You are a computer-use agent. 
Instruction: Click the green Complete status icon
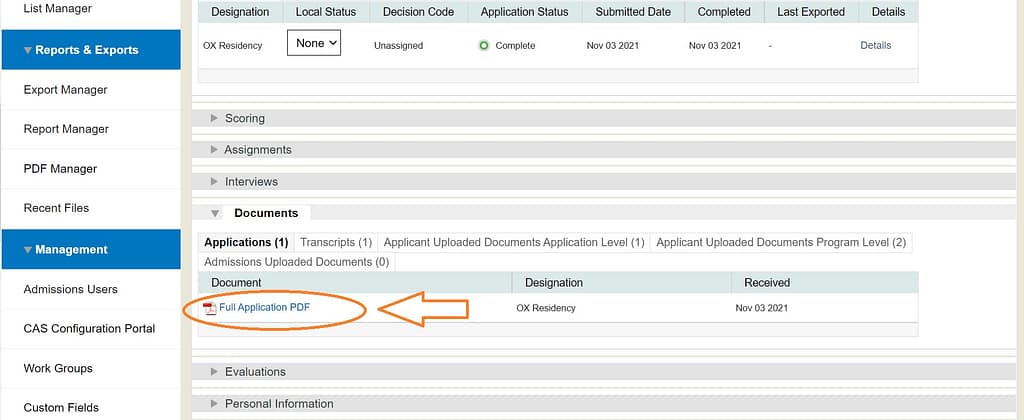484,45
